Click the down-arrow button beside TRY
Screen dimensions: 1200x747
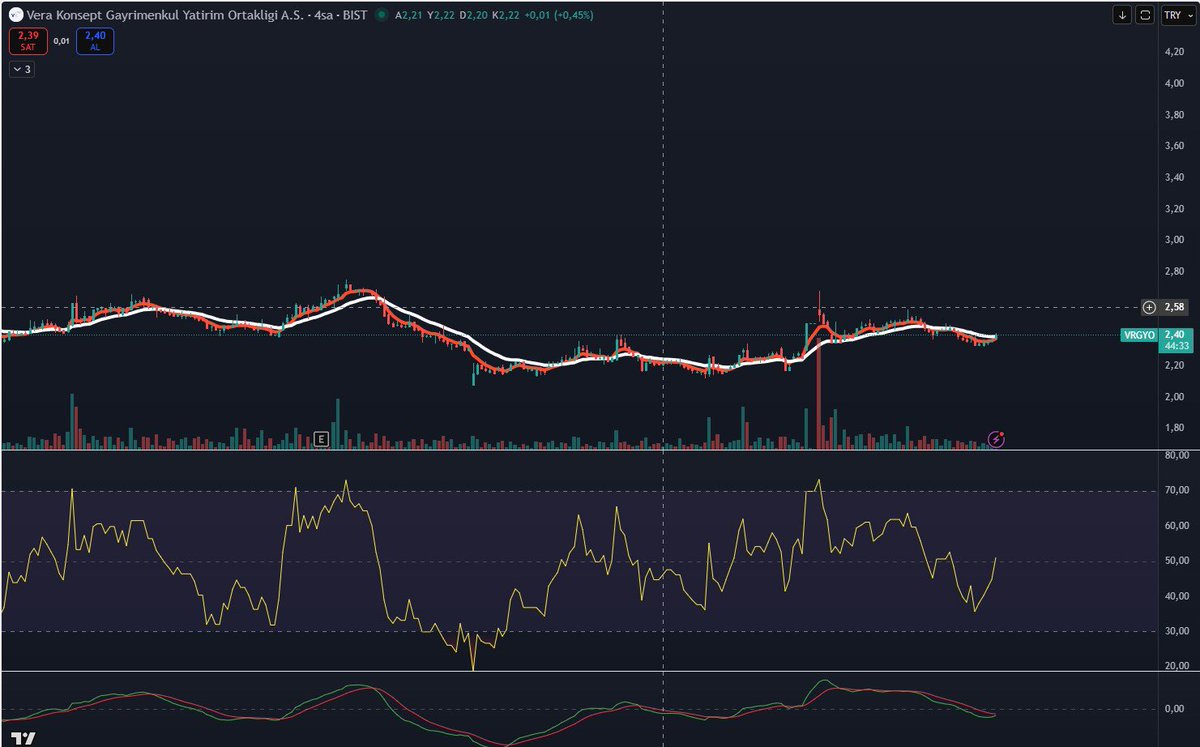[1122, 15]
